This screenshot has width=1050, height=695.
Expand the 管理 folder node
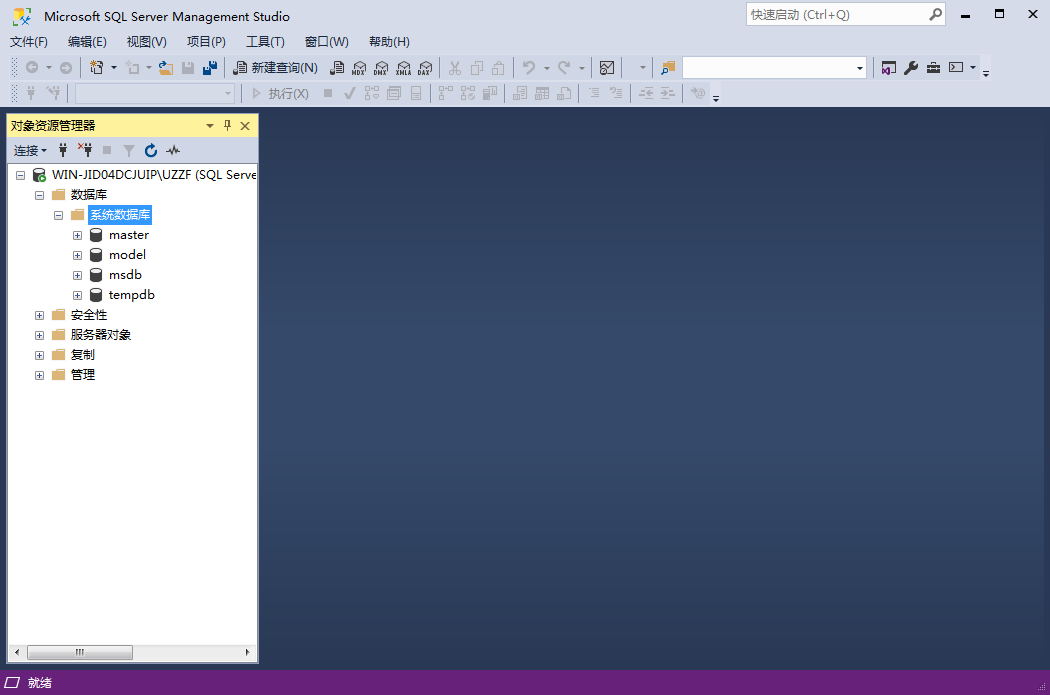pyautogui.click(x=40, y=376)
